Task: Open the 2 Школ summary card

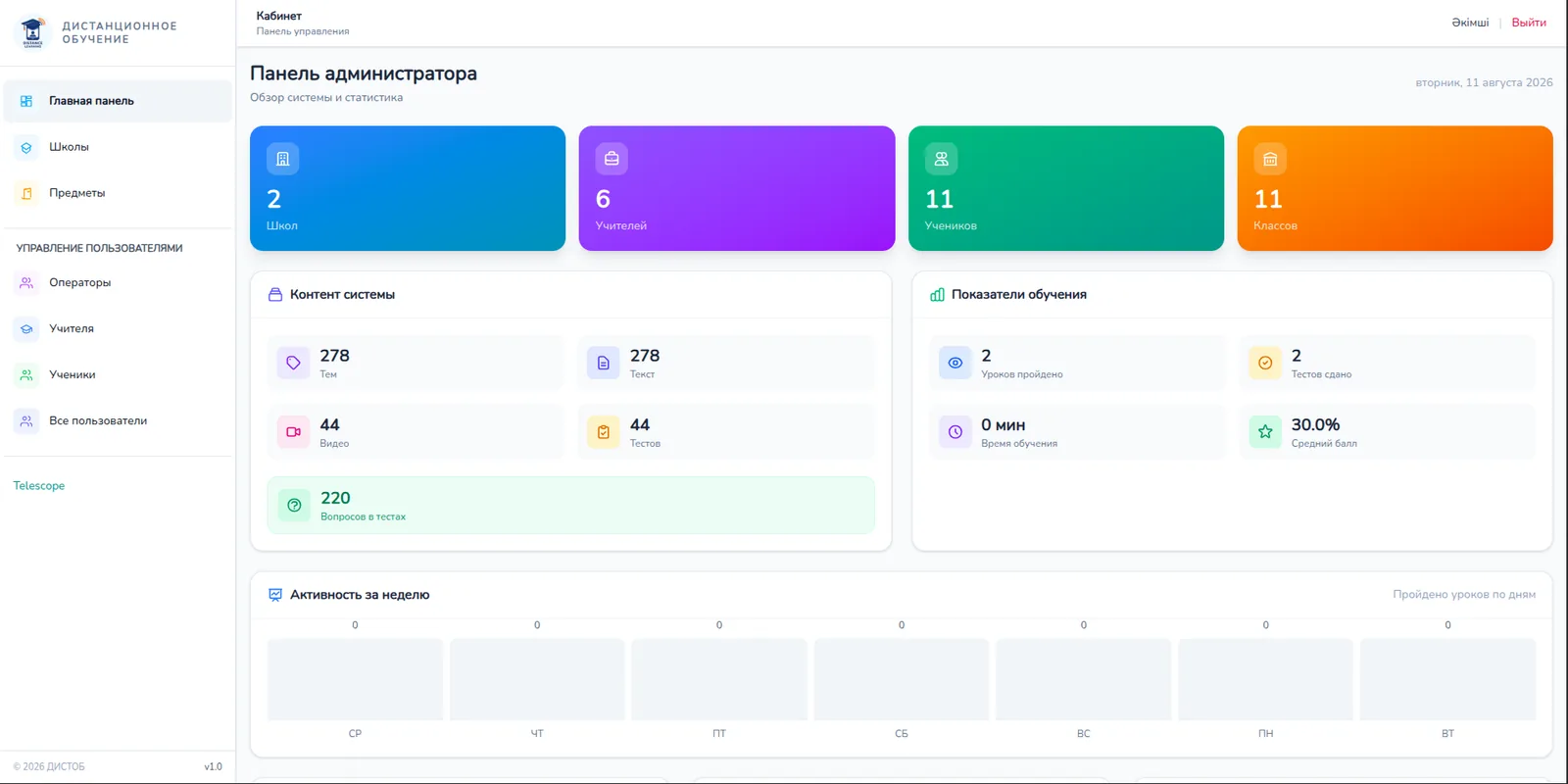Action: pyautogui.click(x=408, y=188)
